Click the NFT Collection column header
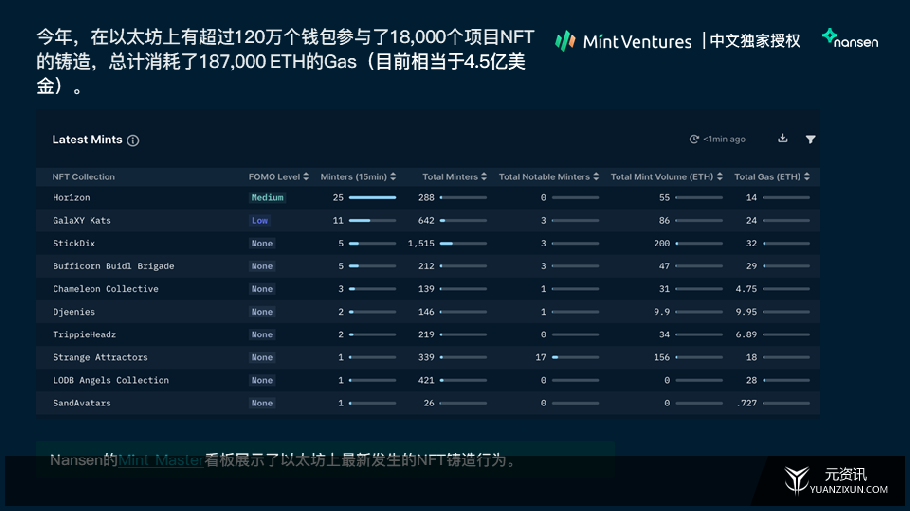This screenshot has height=511, width=910. pos(84,177)
